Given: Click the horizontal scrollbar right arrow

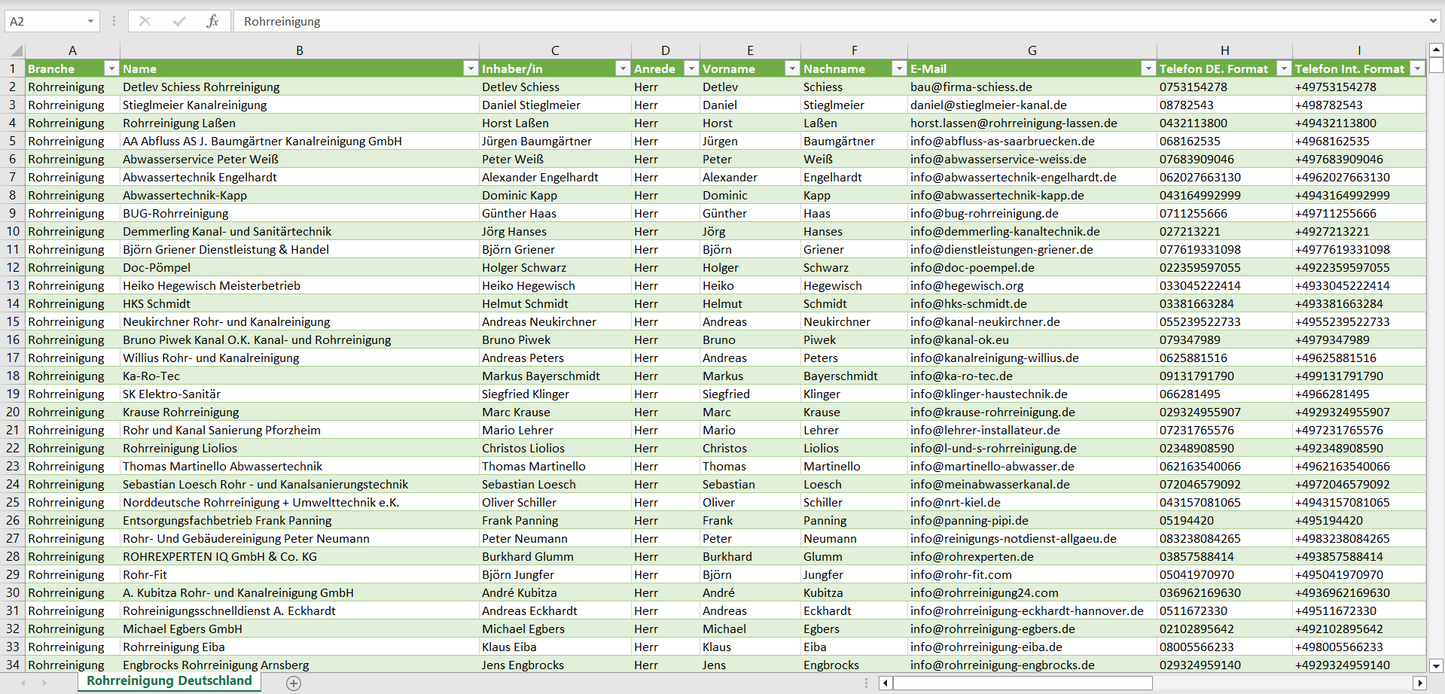Looking at the screenshot, I should pos(1419,683).
